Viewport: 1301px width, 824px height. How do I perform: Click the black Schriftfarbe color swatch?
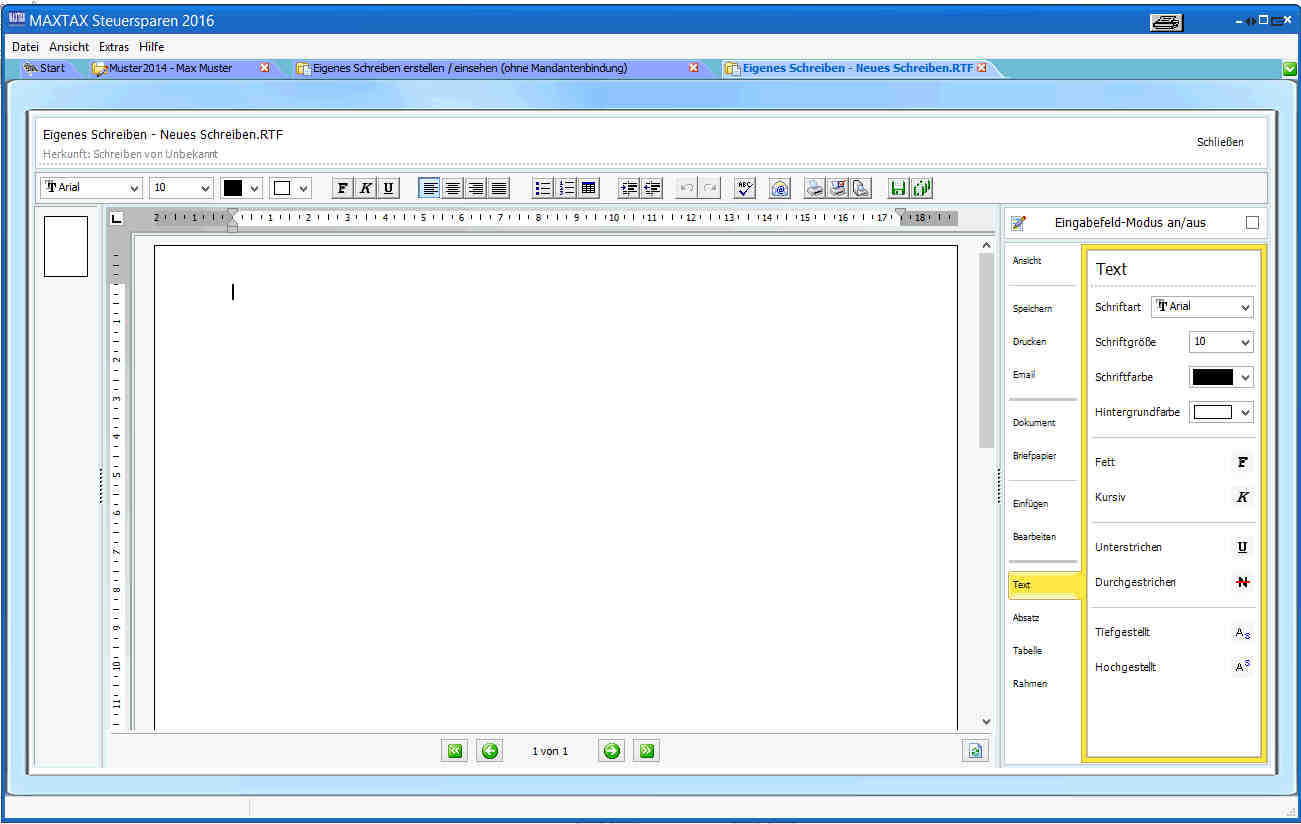(1212, 377)
